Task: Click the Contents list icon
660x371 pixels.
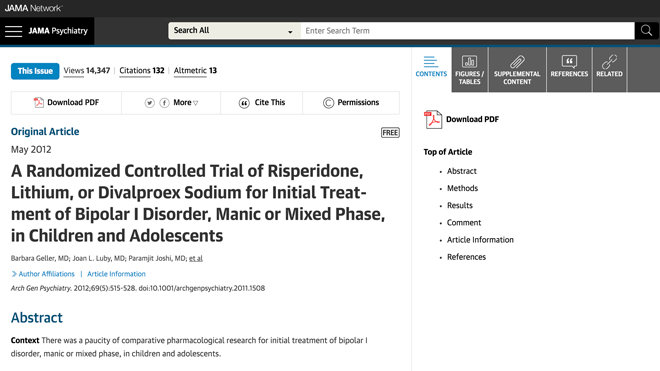Action: 431,61
